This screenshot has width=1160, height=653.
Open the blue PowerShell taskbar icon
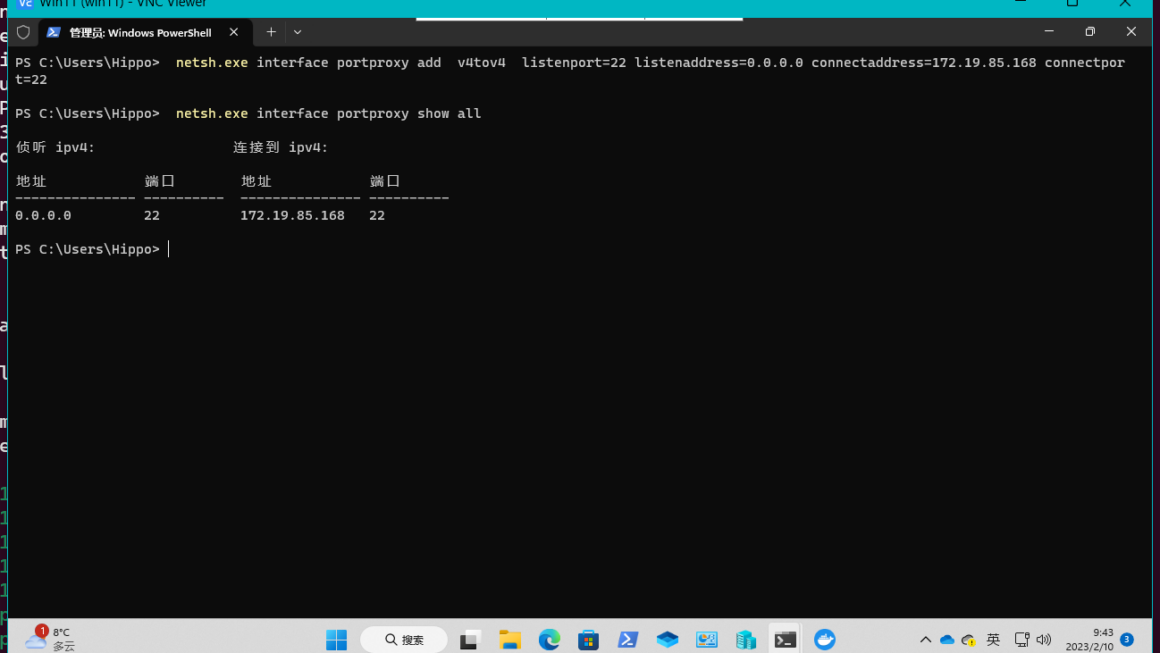point(628,640)
